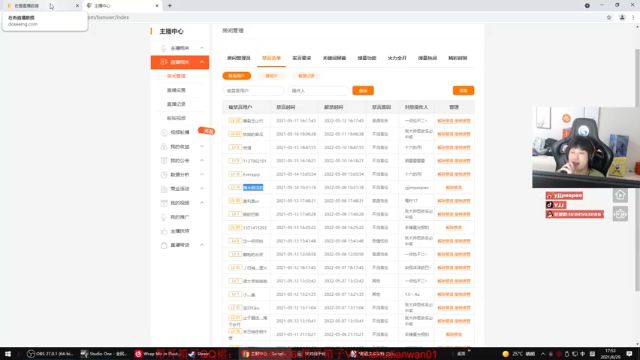The width and height of the screenshot is (640, 360).
Task: Switch to the 精彩时刻 tab
Action: click(458, 58)
